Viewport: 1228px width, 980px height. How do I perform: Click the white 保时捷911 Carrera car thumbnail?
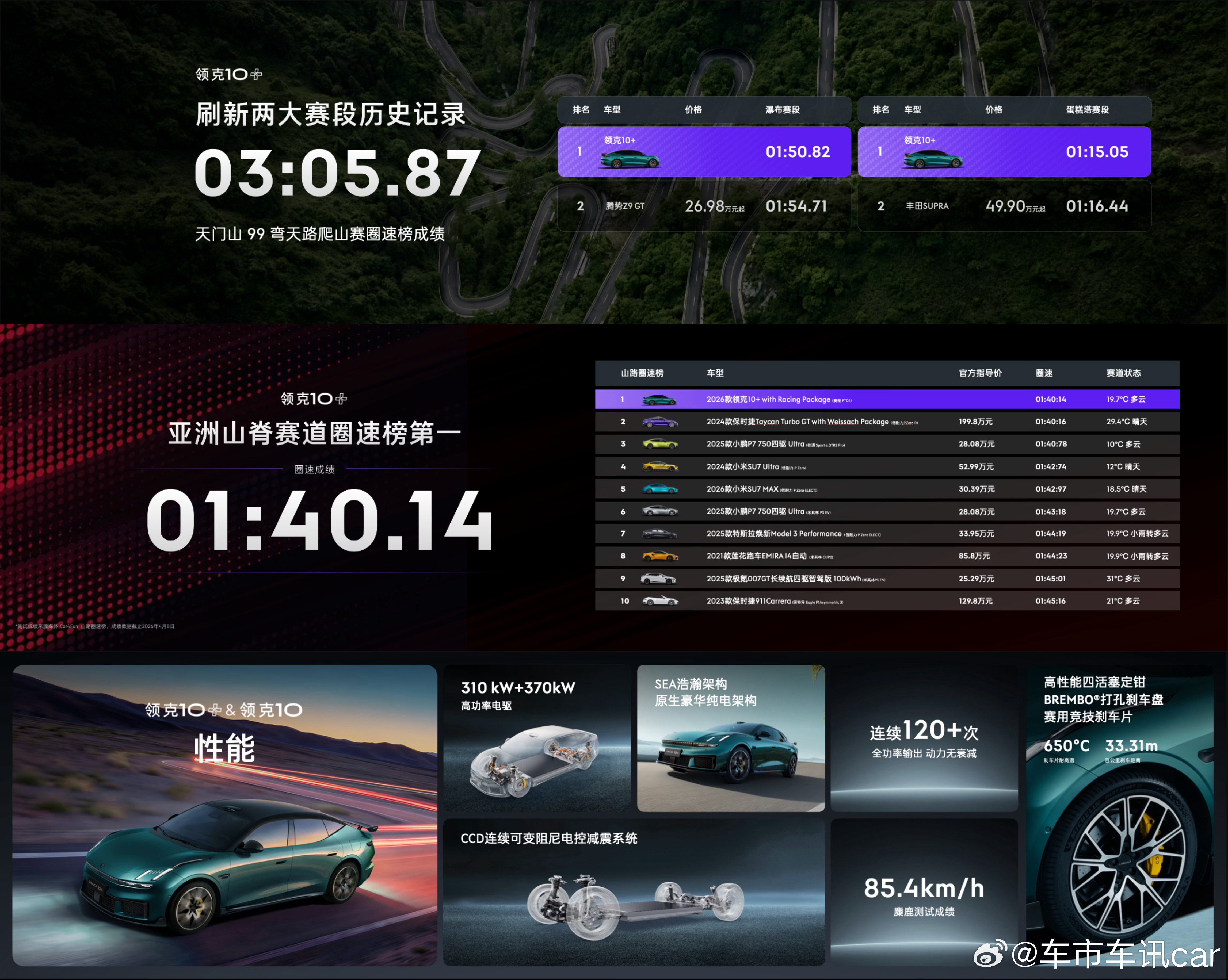(660, 601)
